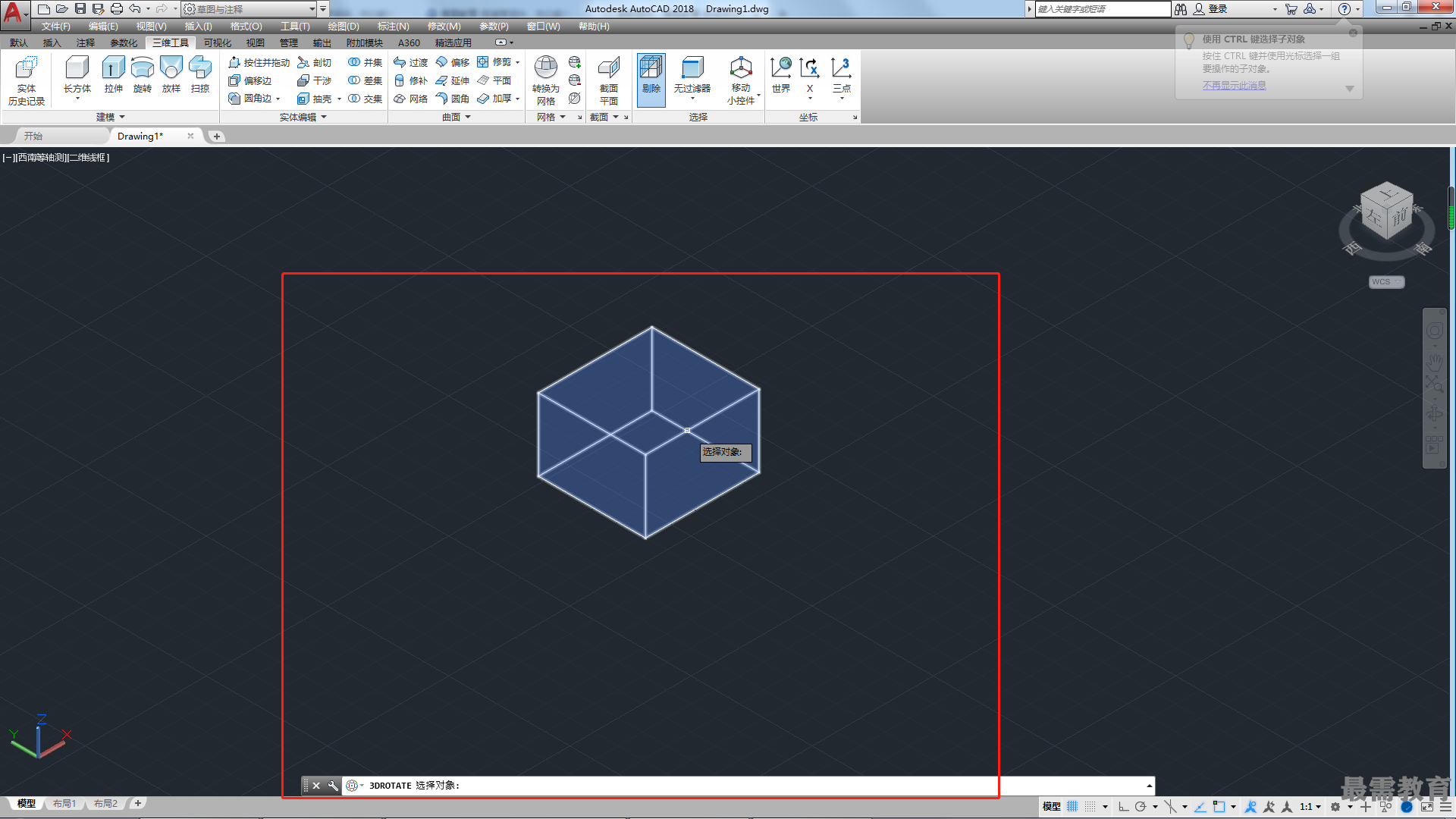Switch to the 可视化 ribbon tab
Image resolution: width=1456 pixels, height=819 pixels.
pyautogui.click(x=218, y=42)
